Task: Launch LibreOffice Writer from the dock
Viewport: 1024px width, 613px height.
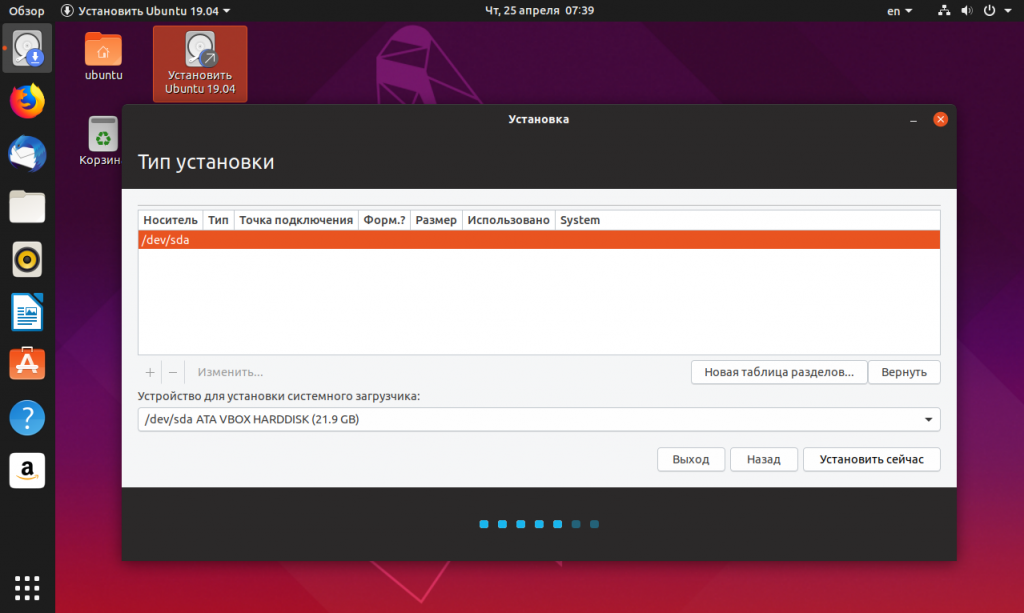Action: tap(27, 312)
